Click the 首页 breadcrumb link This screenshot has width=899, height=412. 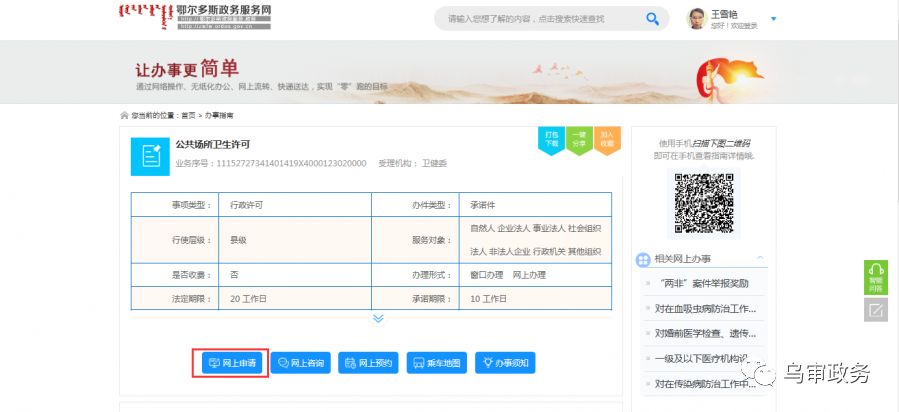(187, 116)
